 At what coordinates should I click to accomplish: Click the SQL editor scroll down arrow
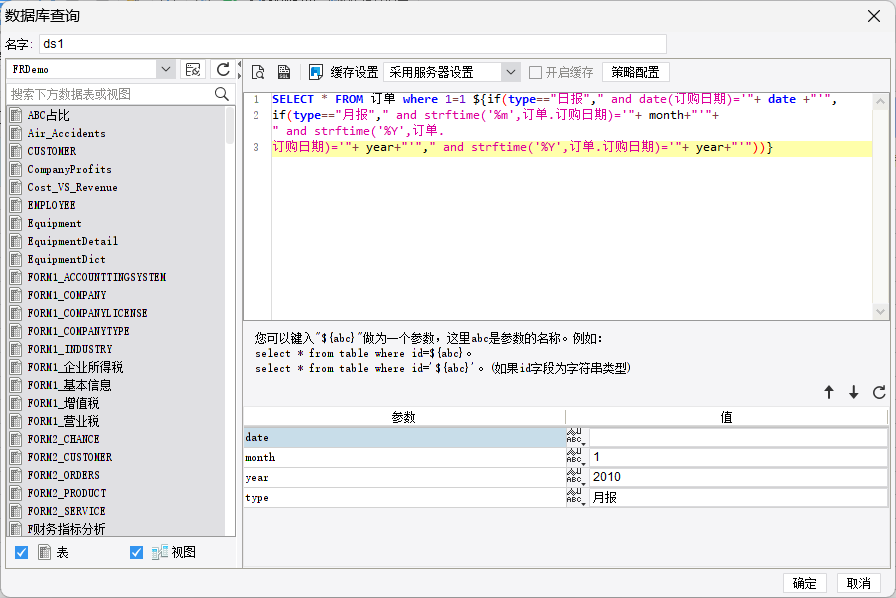(880, 312)
